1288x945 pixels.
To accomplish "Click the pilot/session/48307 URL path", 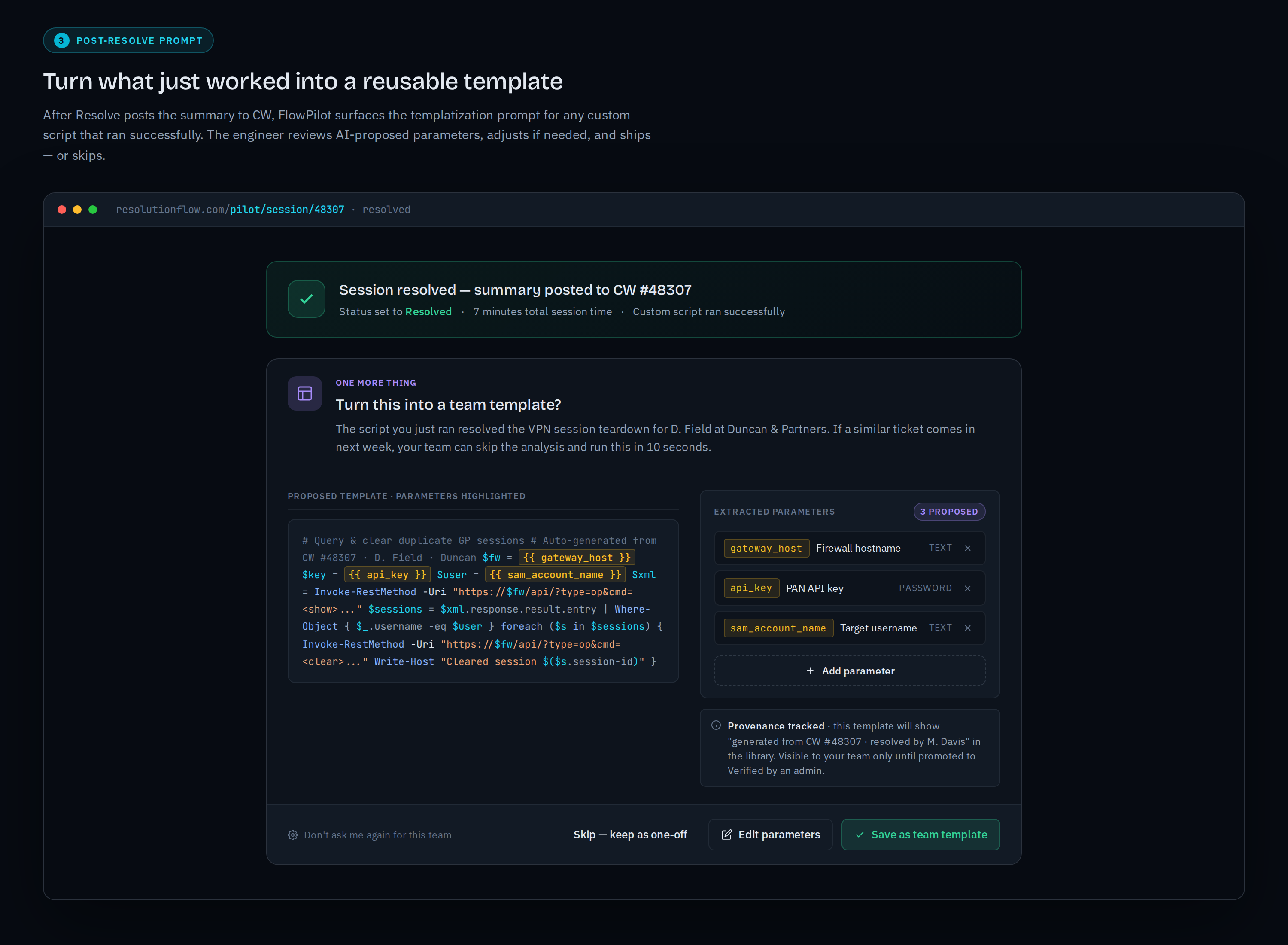I will click(x=287, y=209).
